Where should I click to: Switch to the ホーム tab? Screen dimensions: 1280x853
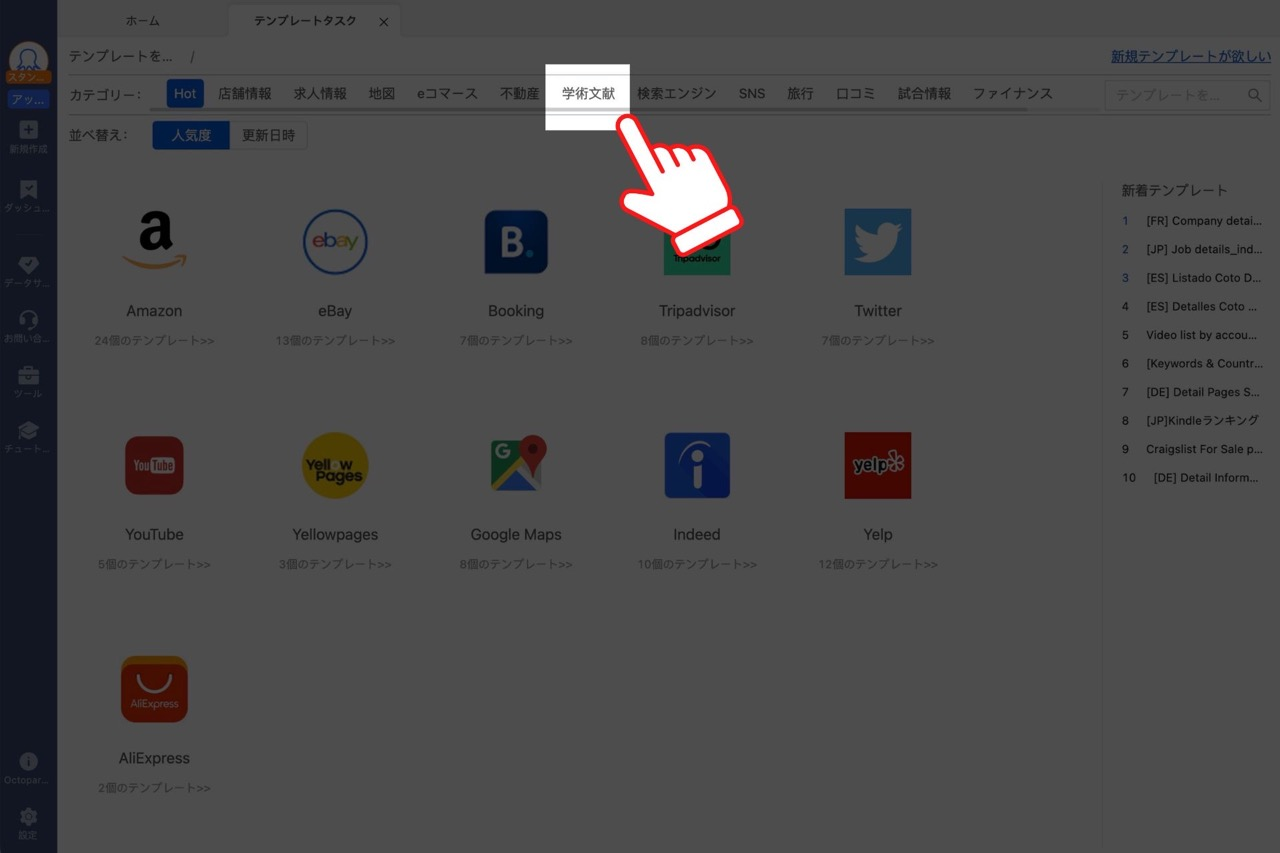(142, 21)
